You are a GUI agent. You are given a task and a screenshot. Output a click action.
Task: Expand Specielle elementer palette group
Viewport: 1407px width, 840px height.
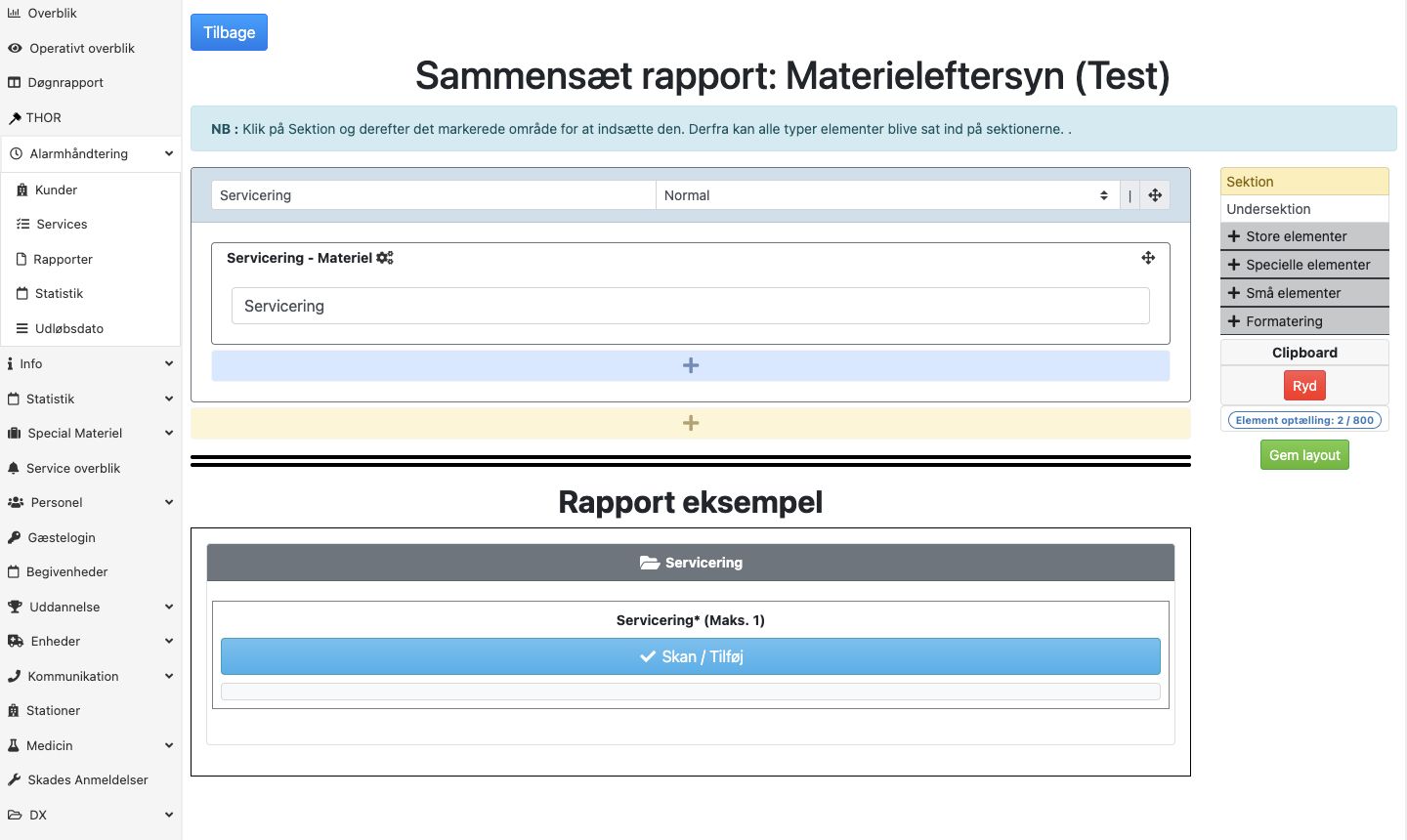pyautogui.click(x=1304, y=265)
